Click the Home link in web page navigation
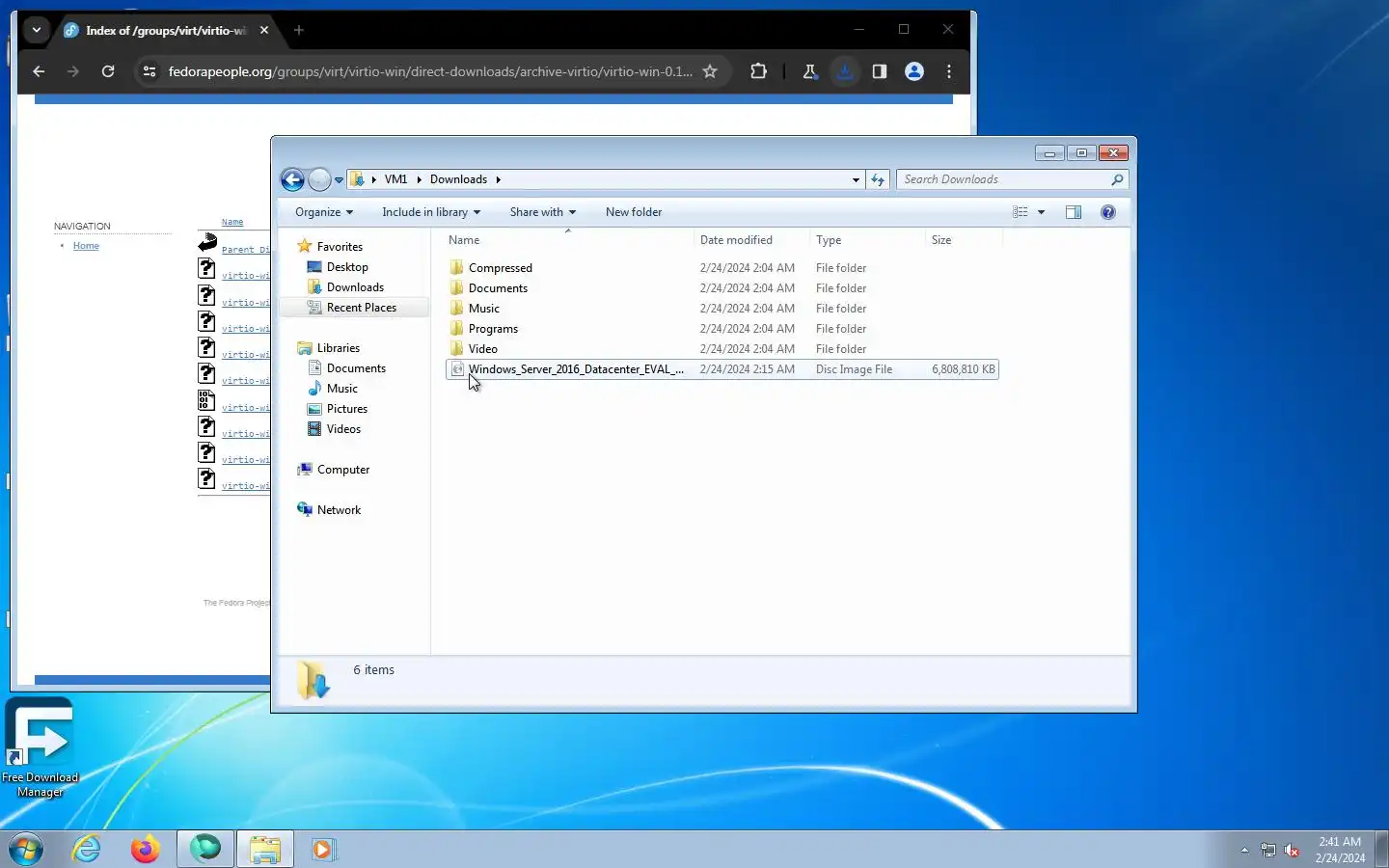 pos(86,246)
